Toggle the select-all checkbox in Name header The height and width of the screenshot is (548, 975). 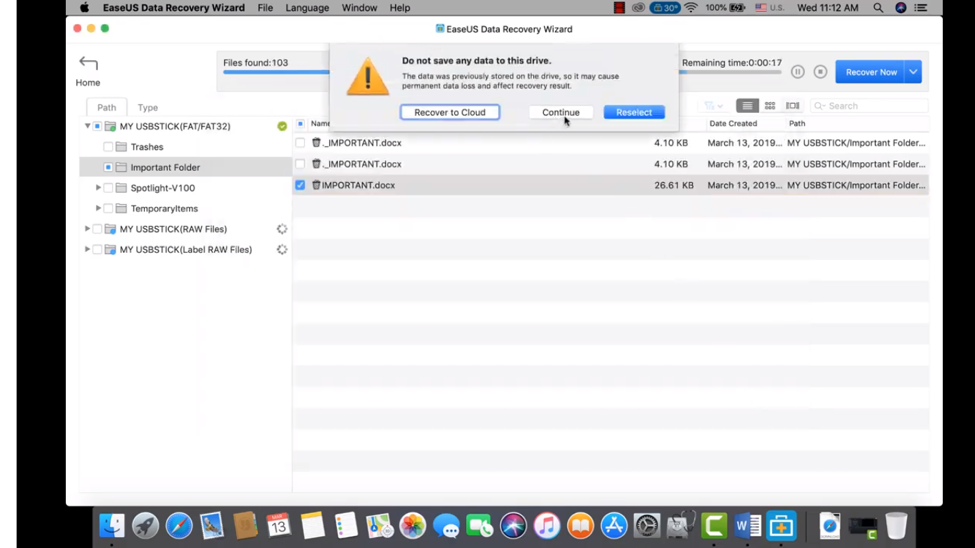point(300,123)
